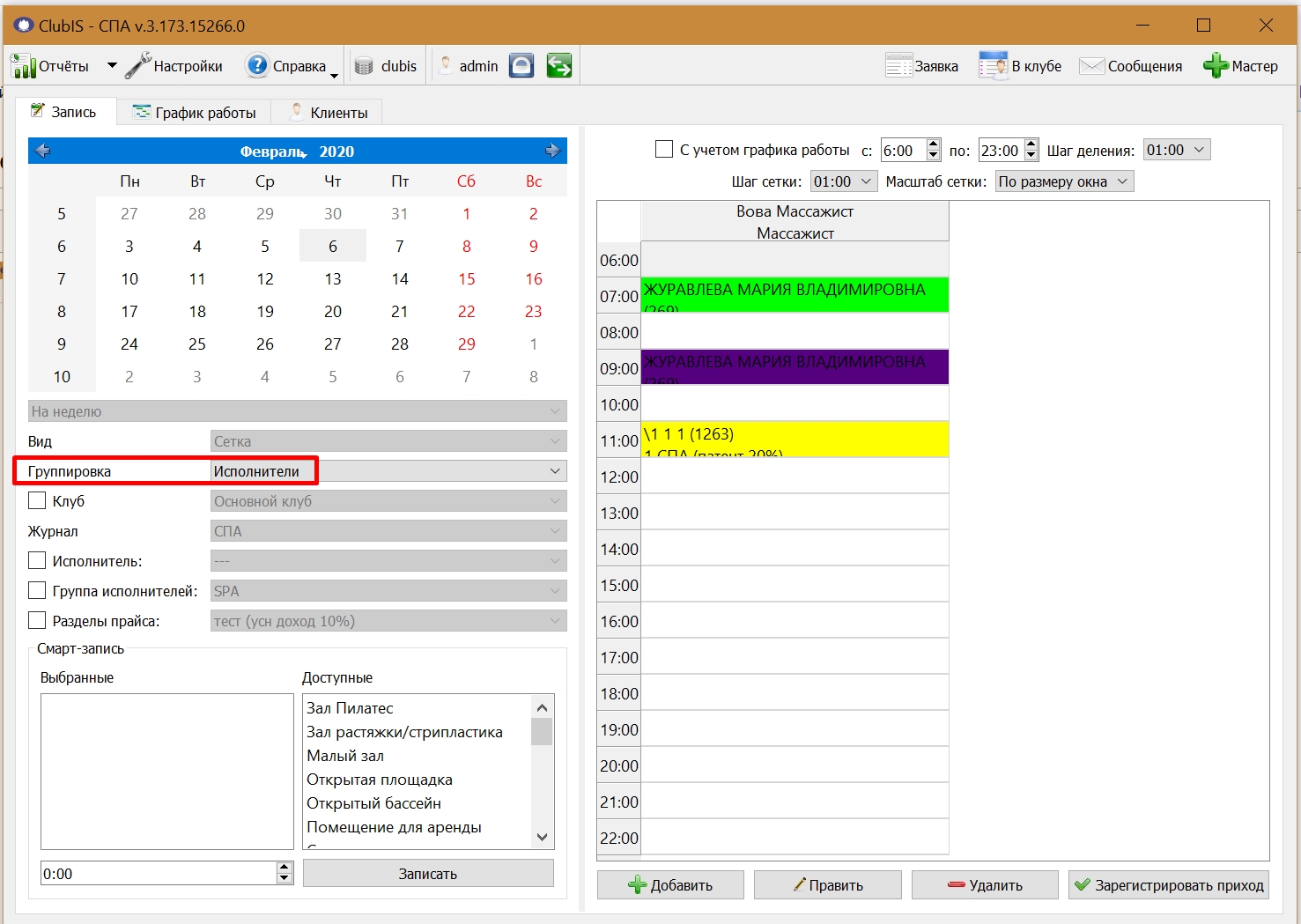Switch to the Клиенты tab
The height and width of the screenshot is (924, 1301).
[328, 112]
